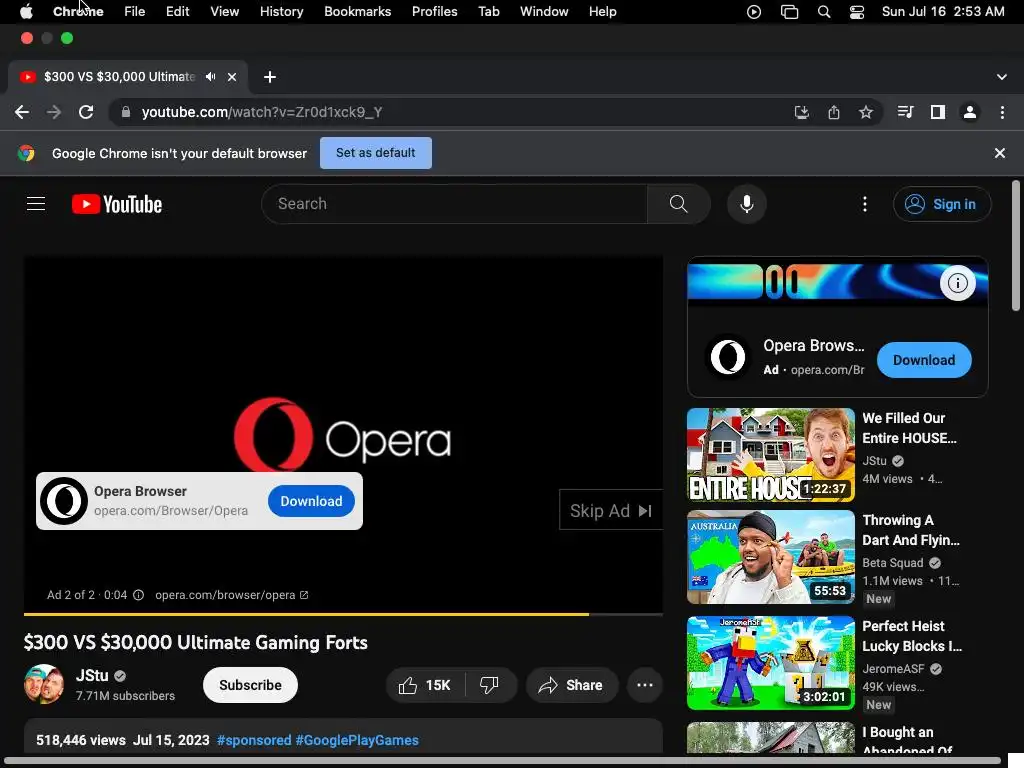
Task: Open Throwing A Dart And Flying video thumbnail
Action: pos(771,557)
